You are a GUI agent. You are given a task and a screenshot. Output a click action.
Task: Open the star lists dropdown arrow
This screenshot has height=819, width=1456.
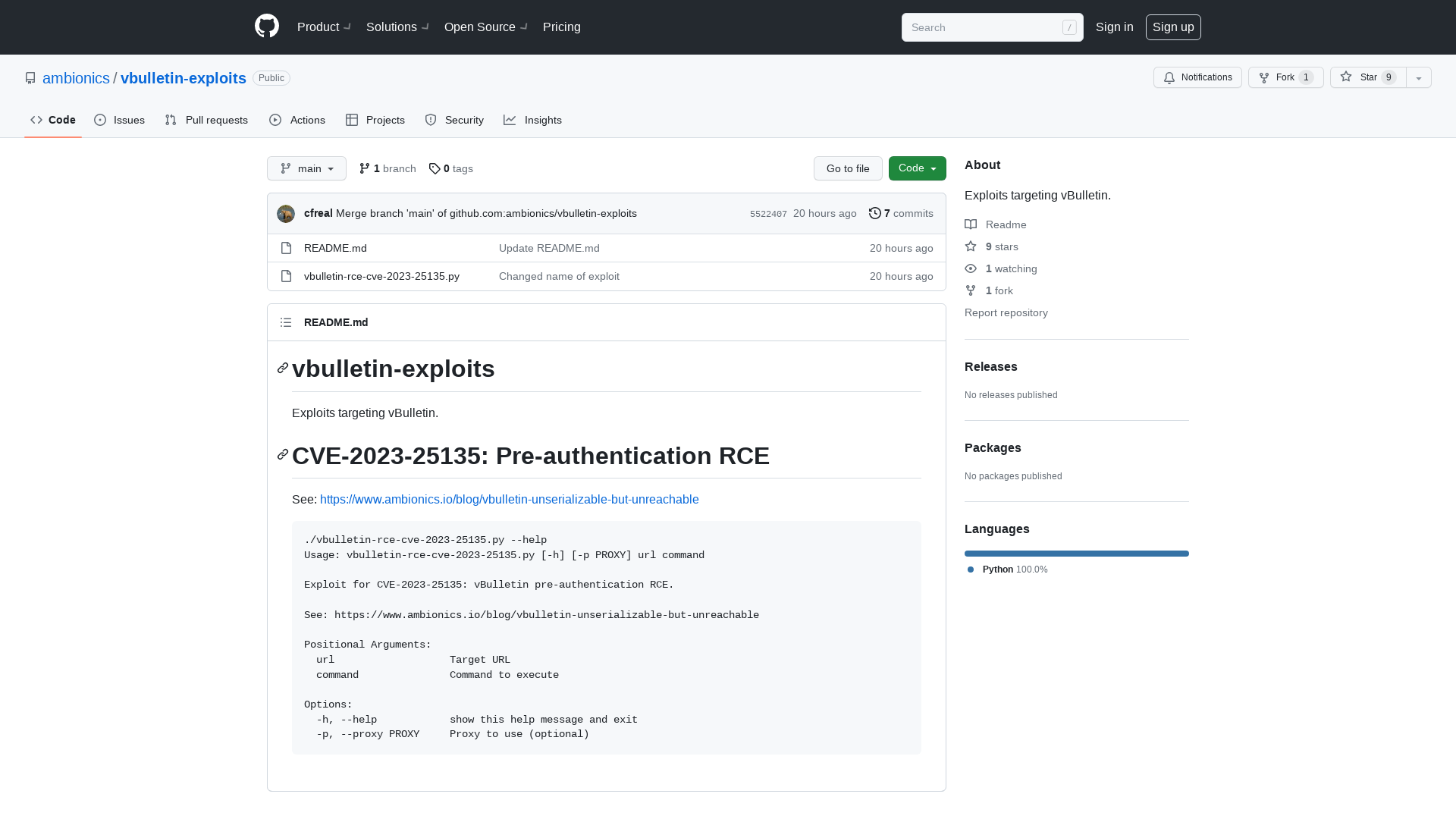[x=1419, y=77]
